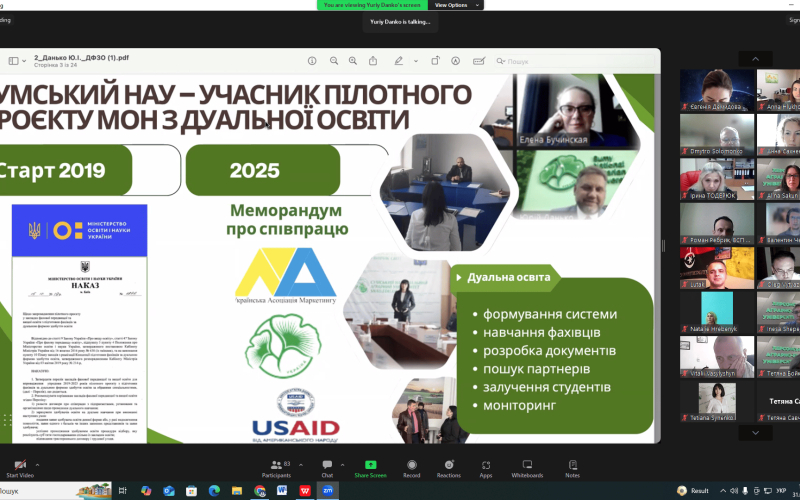Select Евгенія Демидова video thumbnail
The image size is (800, 500).
click(x=717, y=90)
